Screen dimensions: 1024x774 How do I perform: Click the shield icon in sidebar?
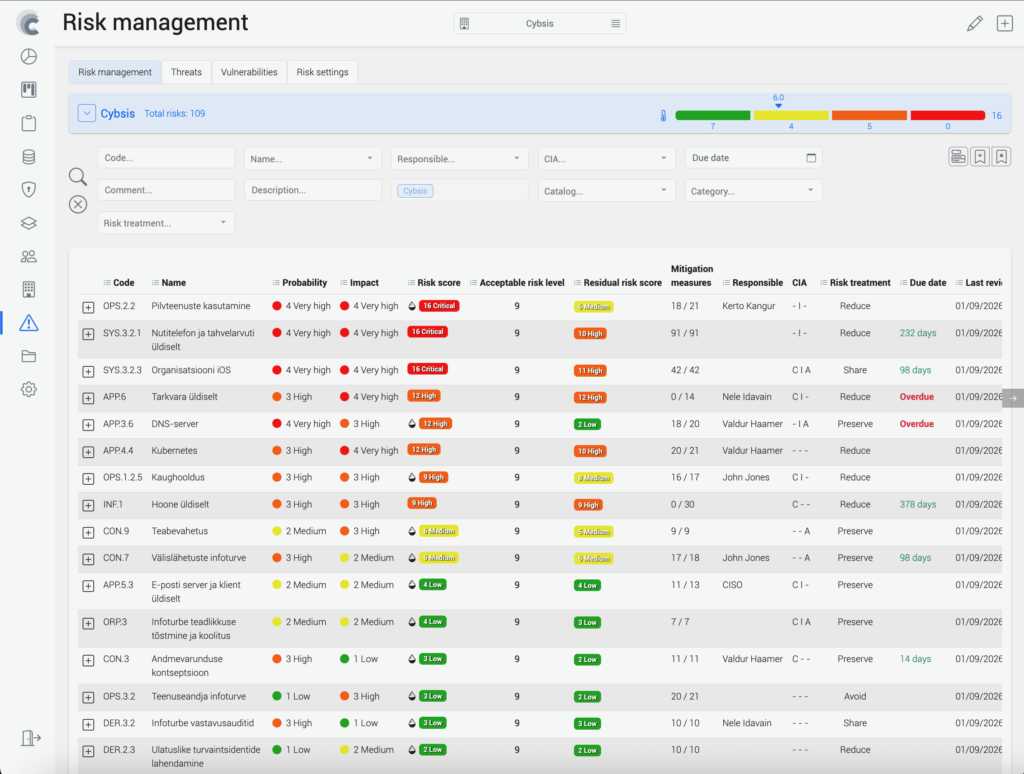coord(29,189)
